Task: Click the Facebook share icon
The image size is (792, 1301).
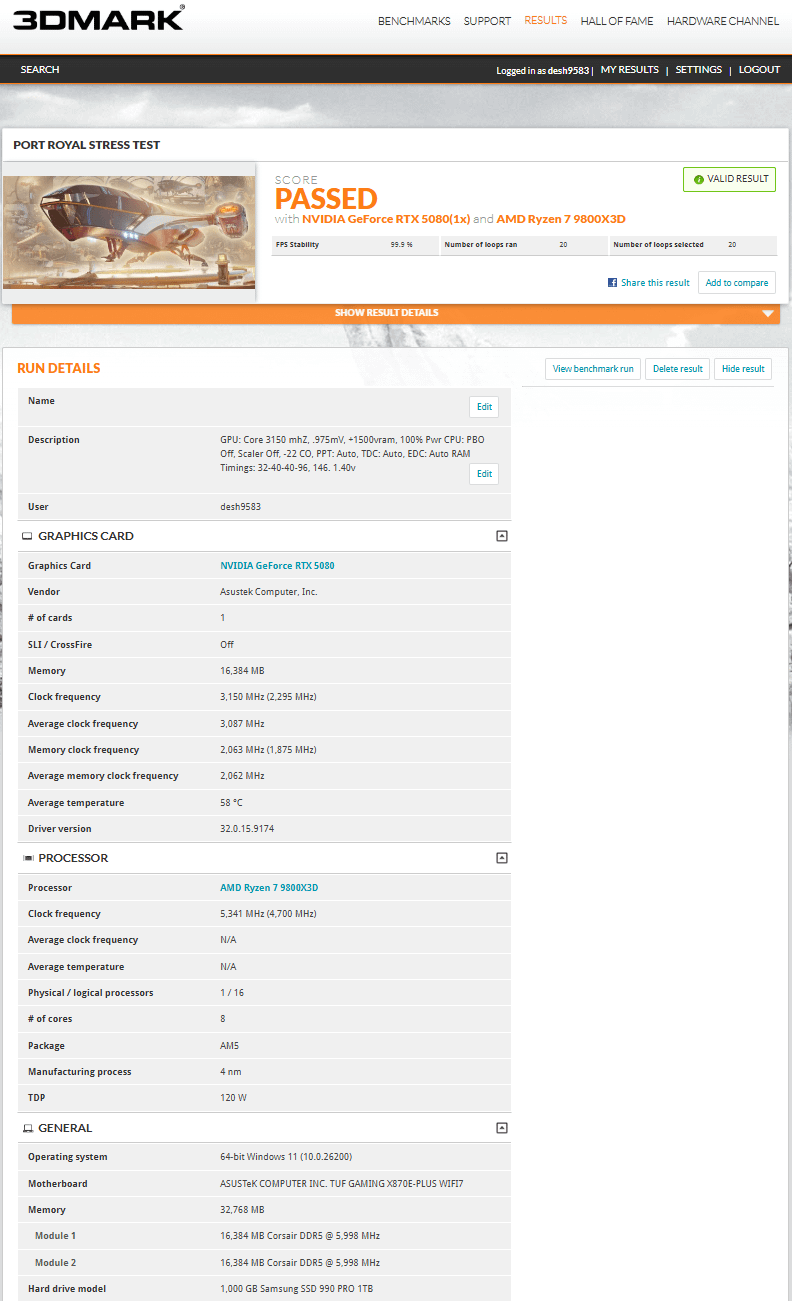Action: coord(612,283)
